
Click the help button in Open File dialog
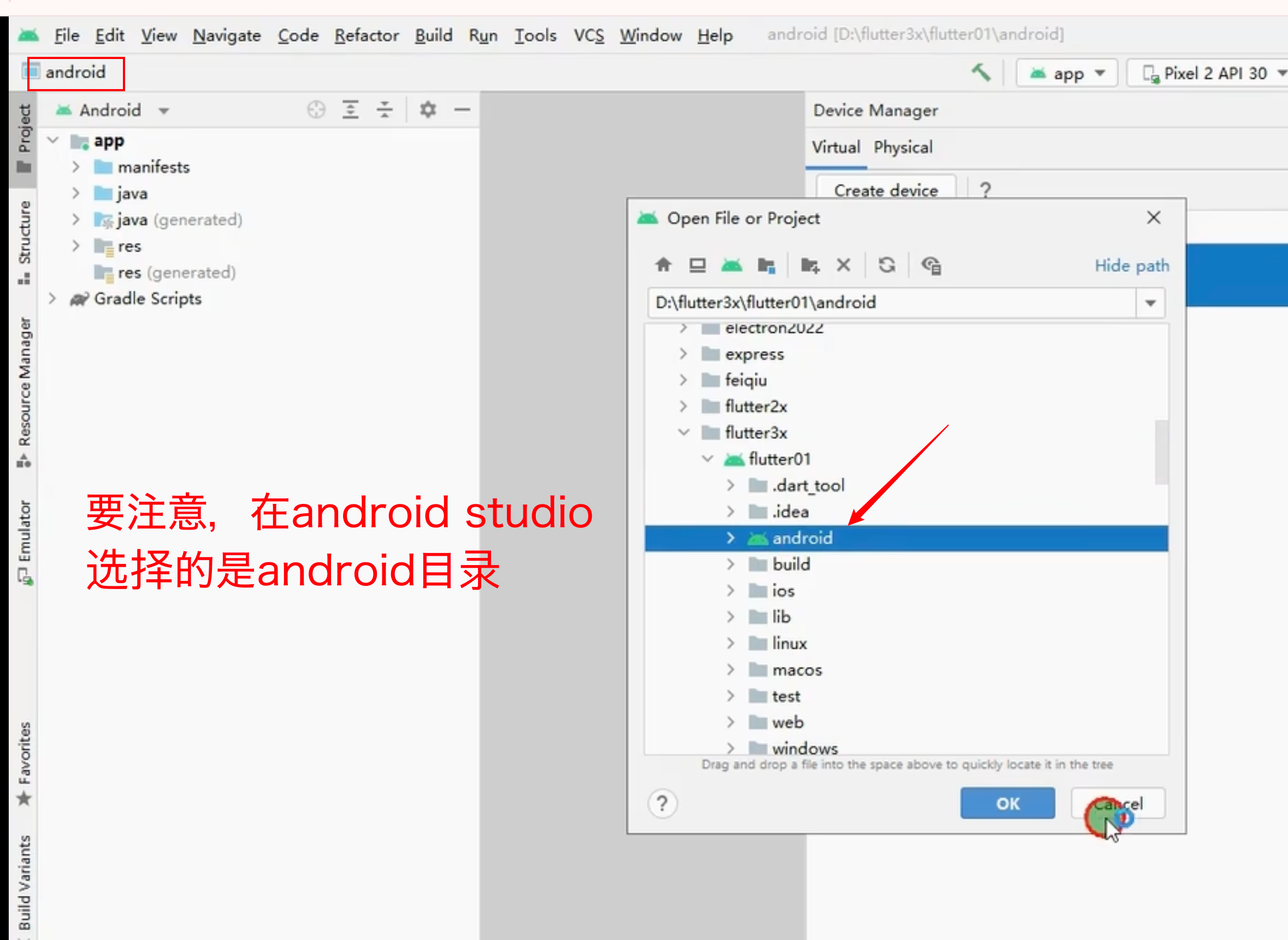pyautogui.click(x=663, y=803)
